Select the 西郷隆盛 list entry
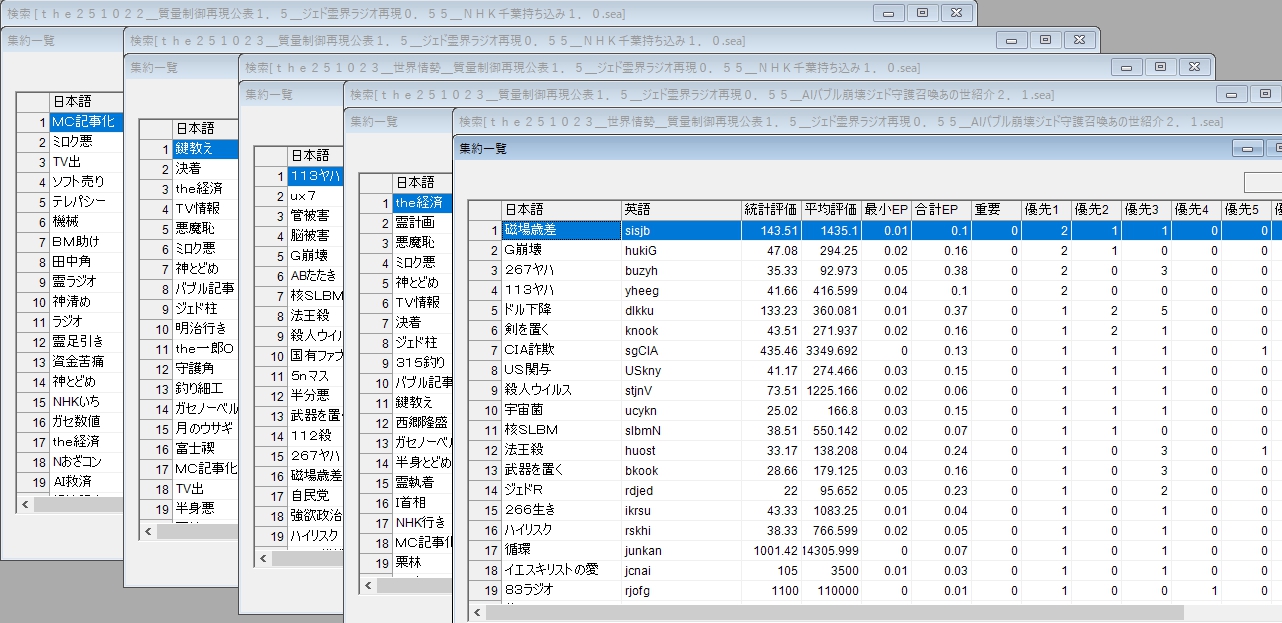Viewport: 1282px width, 623px height. (x=422, y=422)
